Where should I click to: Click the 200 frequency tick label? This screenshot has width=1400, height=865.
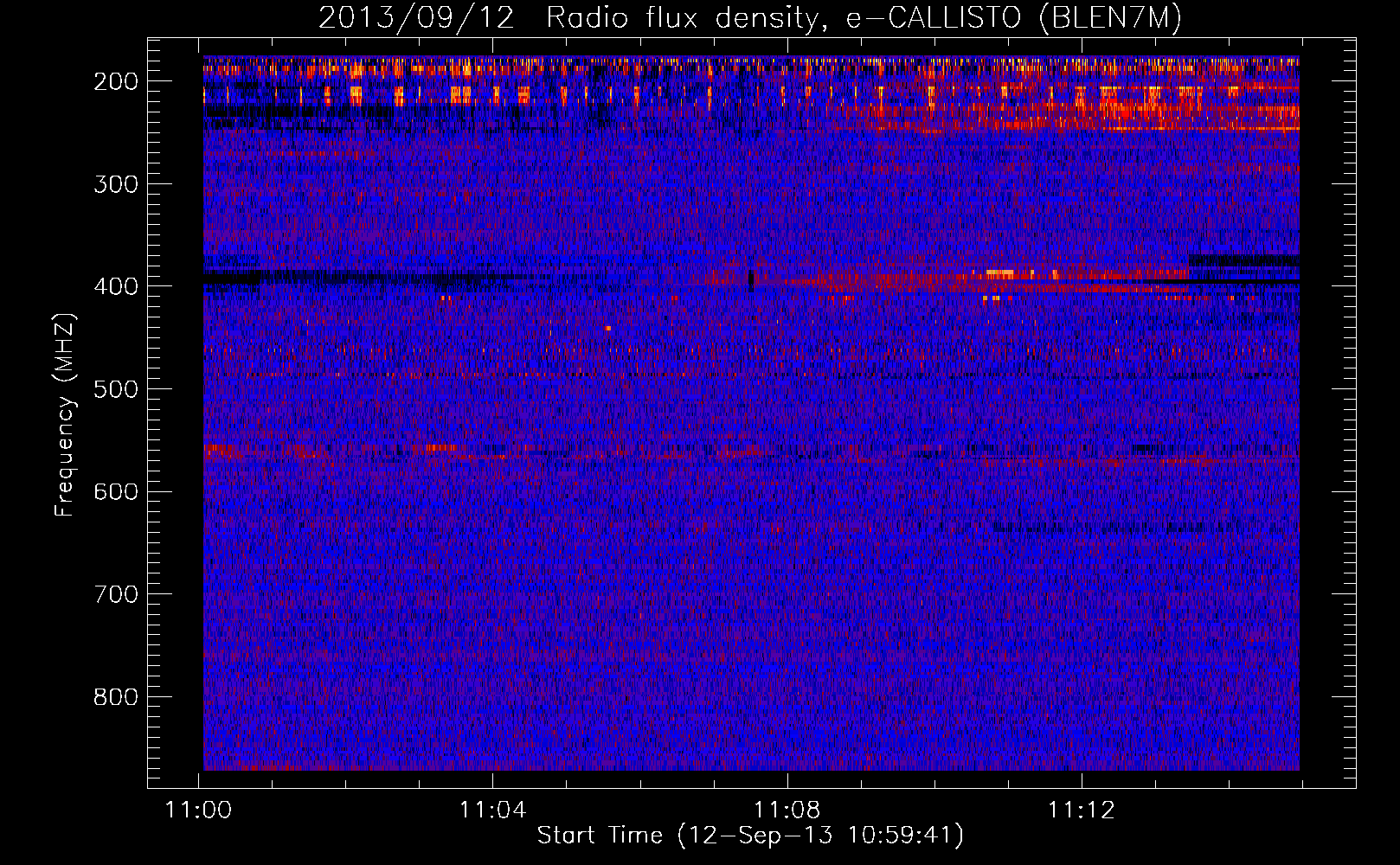point(115,81)
